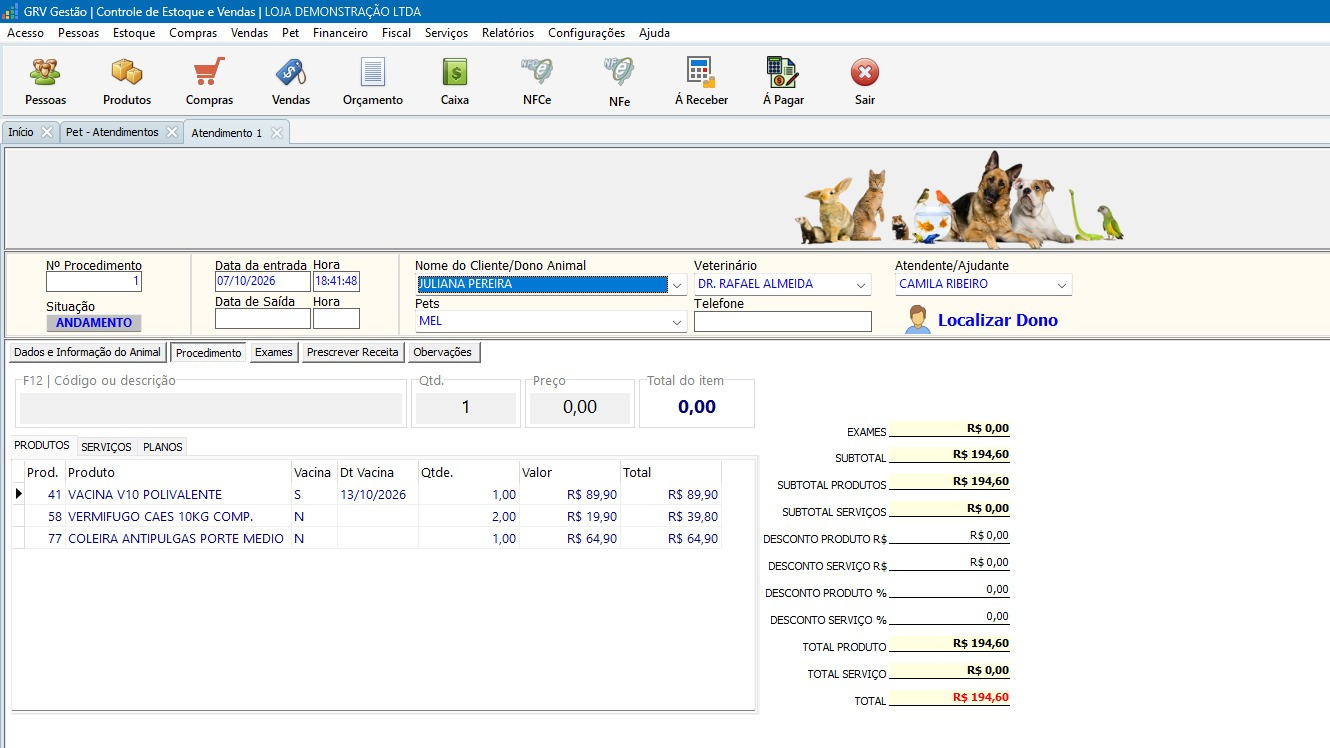Open the Á Pagar toolbar icon
Viewport: 1330px width, 748px height.
[x=783, y=73]
